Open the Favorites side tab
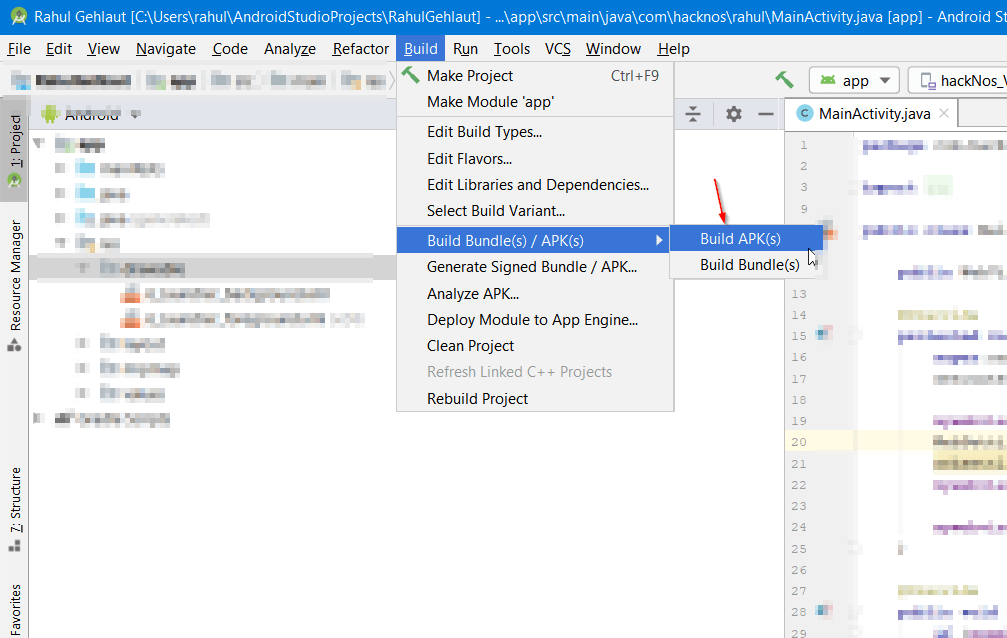This screenshot has height=638, width=1007. coord(14,609)
